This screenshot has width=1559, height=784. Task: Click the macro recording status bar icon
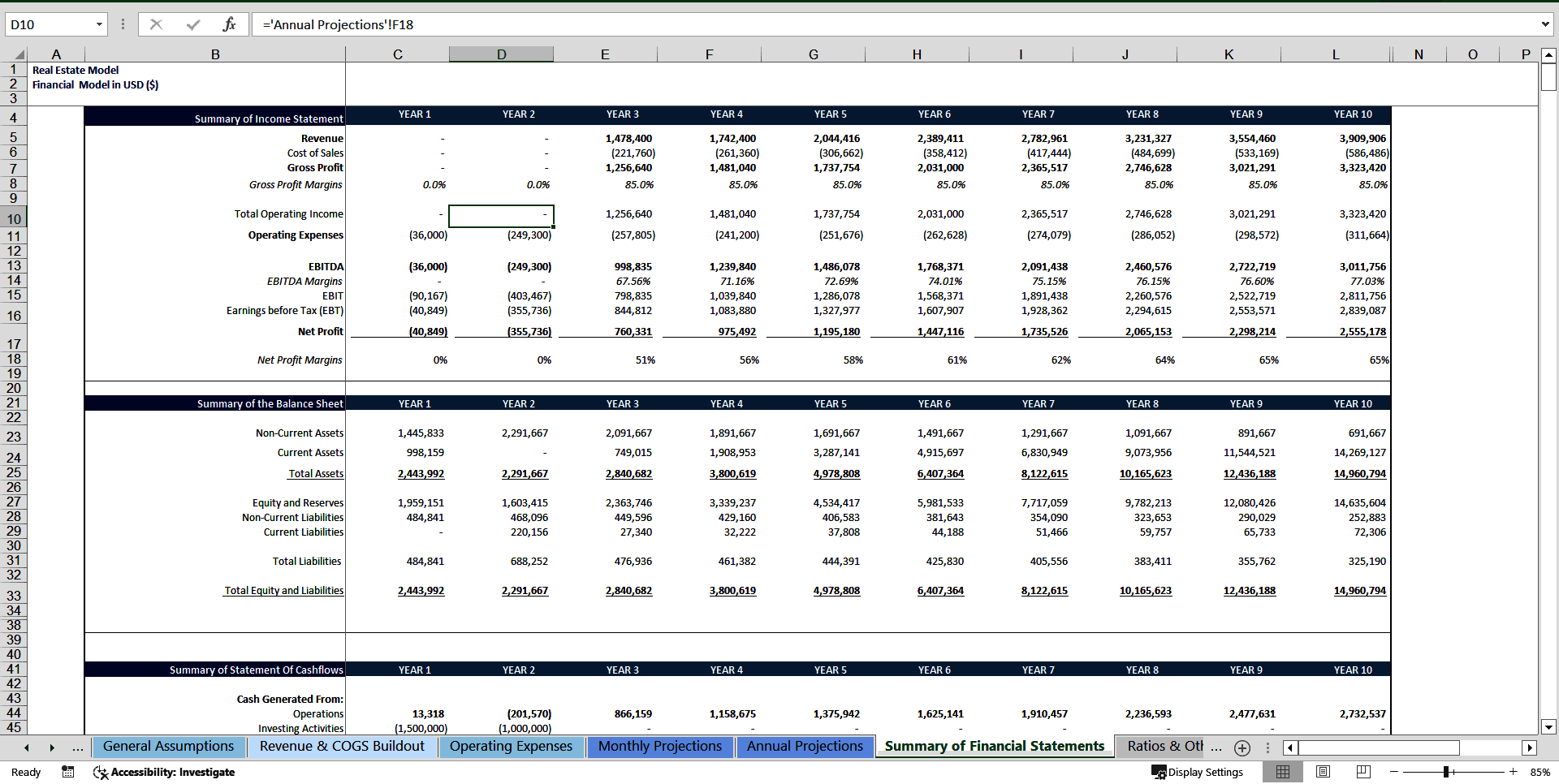tap(68, 772)
